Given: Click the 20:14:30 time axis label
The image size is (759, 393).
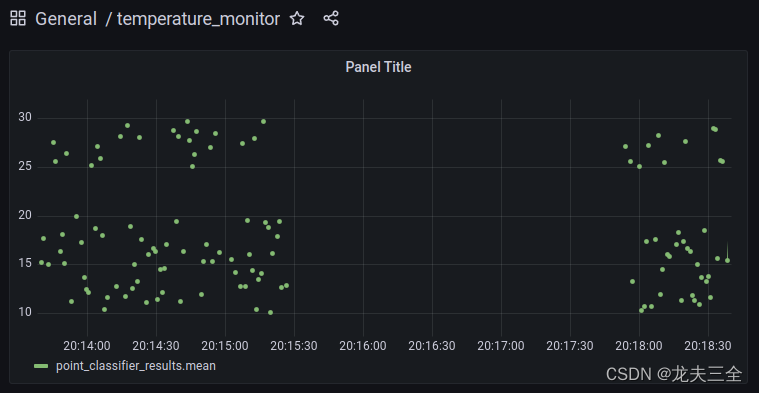Looking at the screenshot, I should tap(156, 346).
